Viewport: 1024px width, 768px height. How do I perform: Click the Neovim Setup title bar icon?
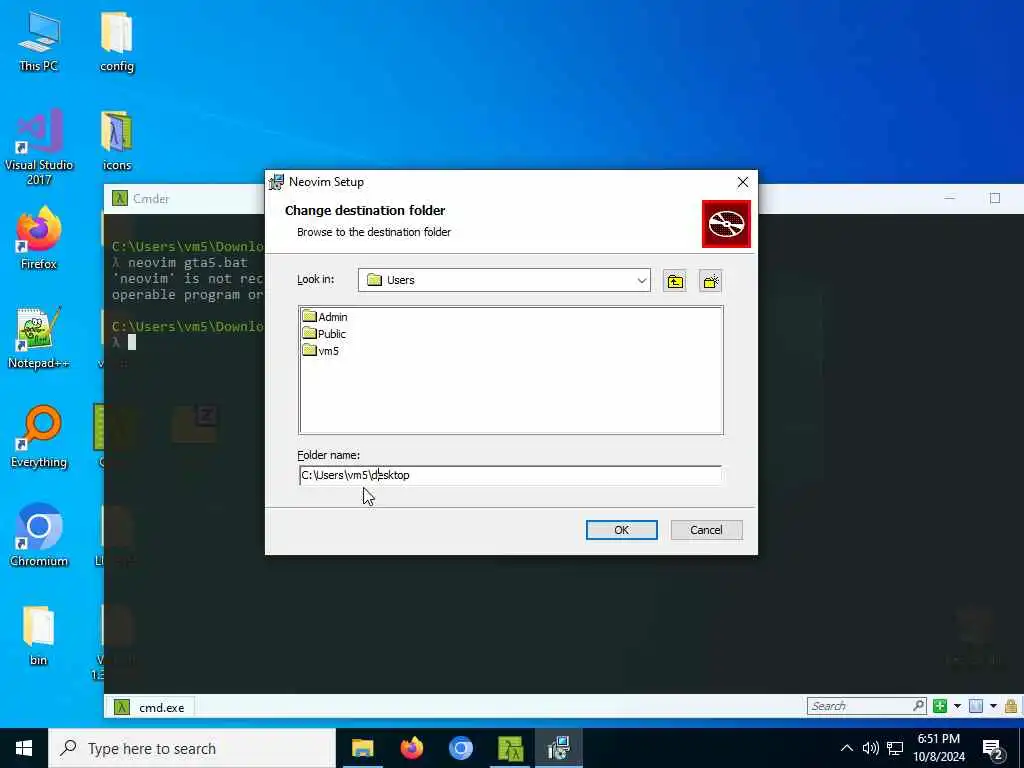(277, 182)
